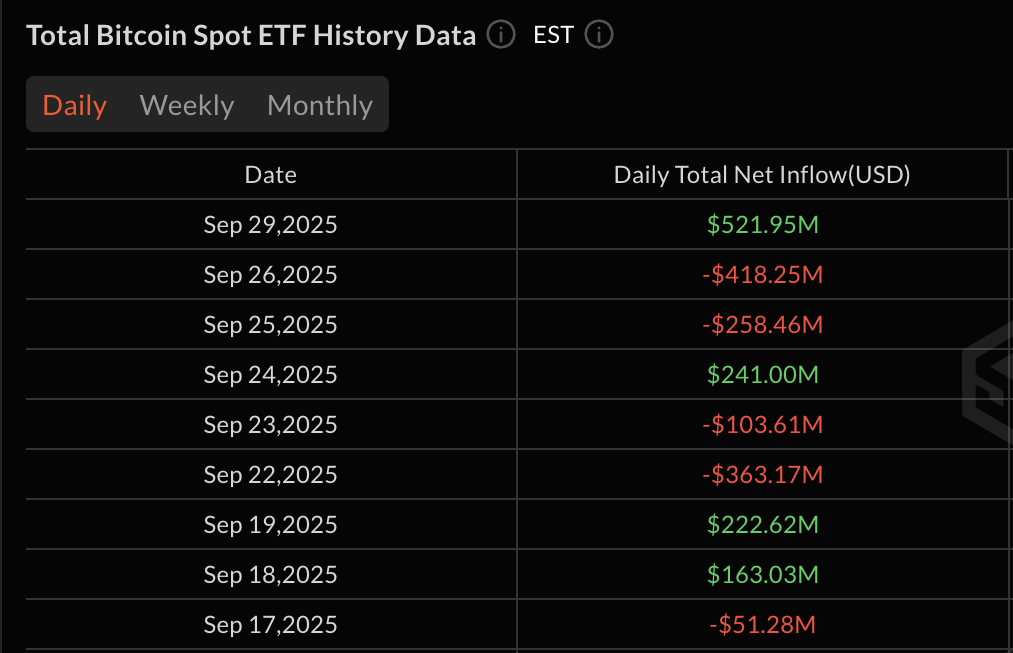Click the $241.00M green inflow value
This screenshot has height=653, width=1013.
pyautogui.click(x=762, y=374)
